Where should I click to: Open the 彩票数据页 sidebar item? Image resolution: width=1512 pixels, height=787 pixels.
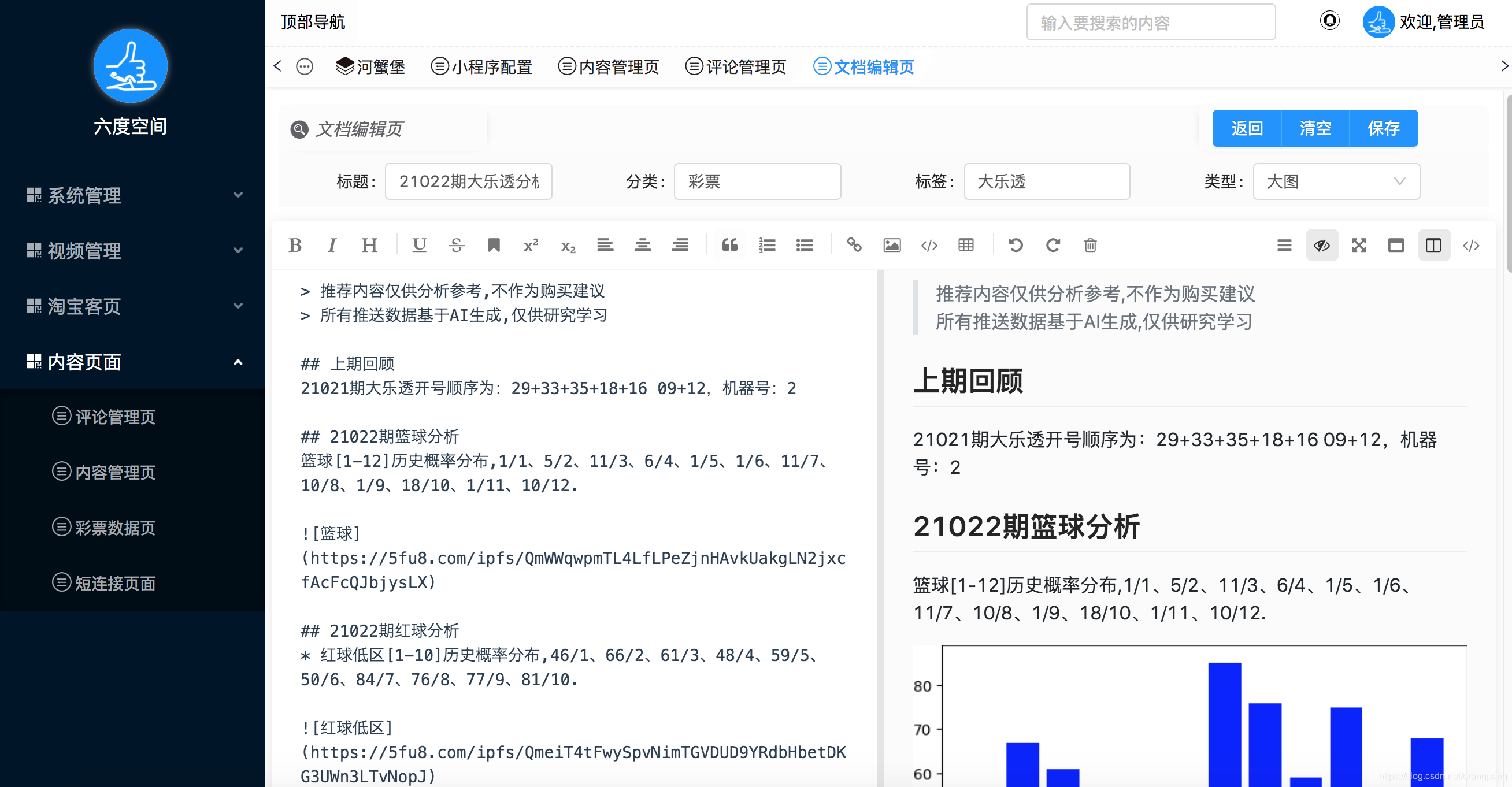(x=132, y=528)
